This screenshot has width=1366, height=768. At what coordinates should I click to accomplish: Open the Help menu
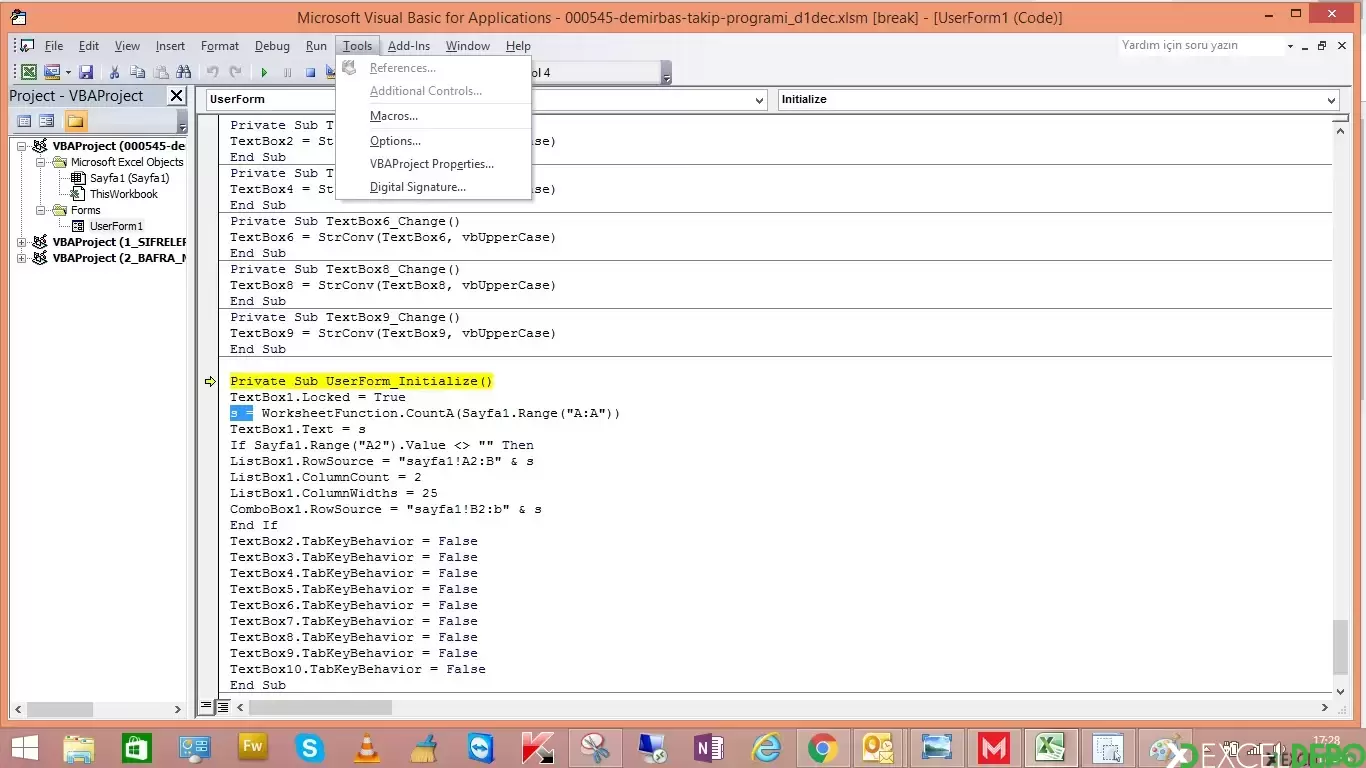click(518, 46)
